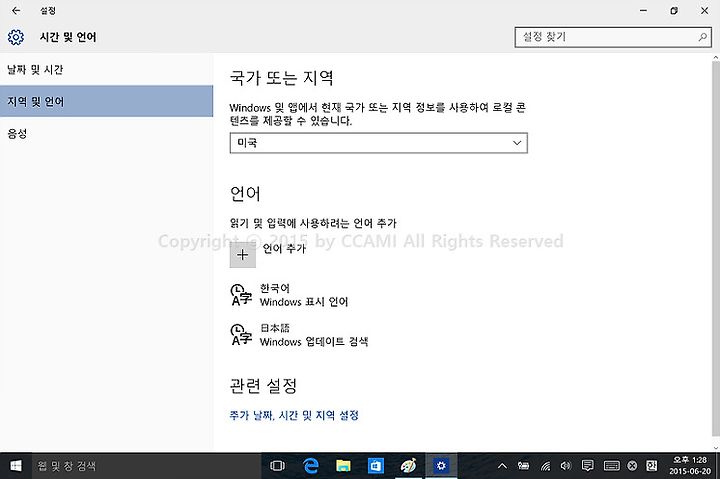
Task: Expand the 미국 country dropdown
Action: click(378, 143)
